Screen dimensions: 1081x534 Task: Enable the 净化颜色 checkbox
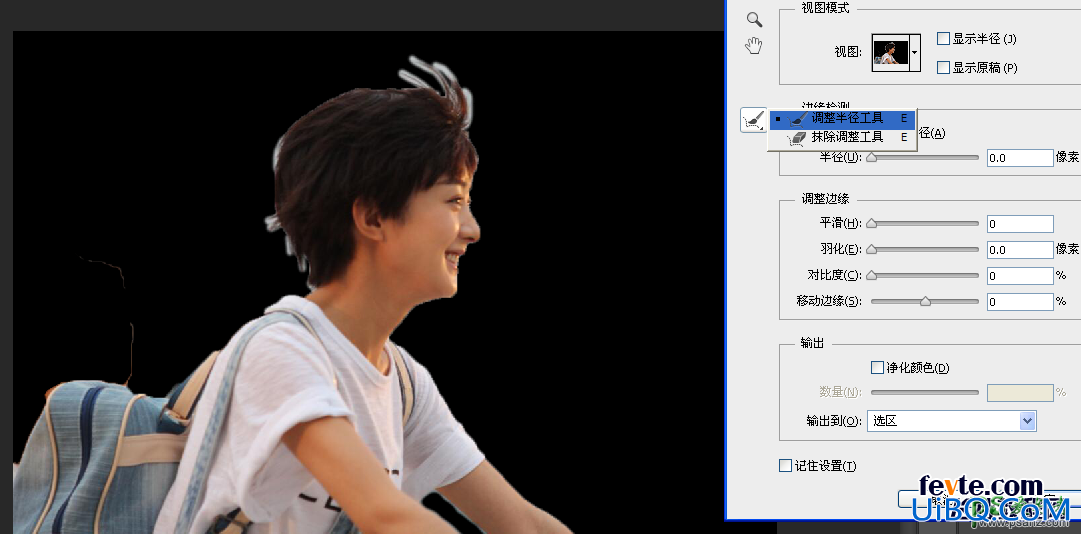click(x=877, y=368)
